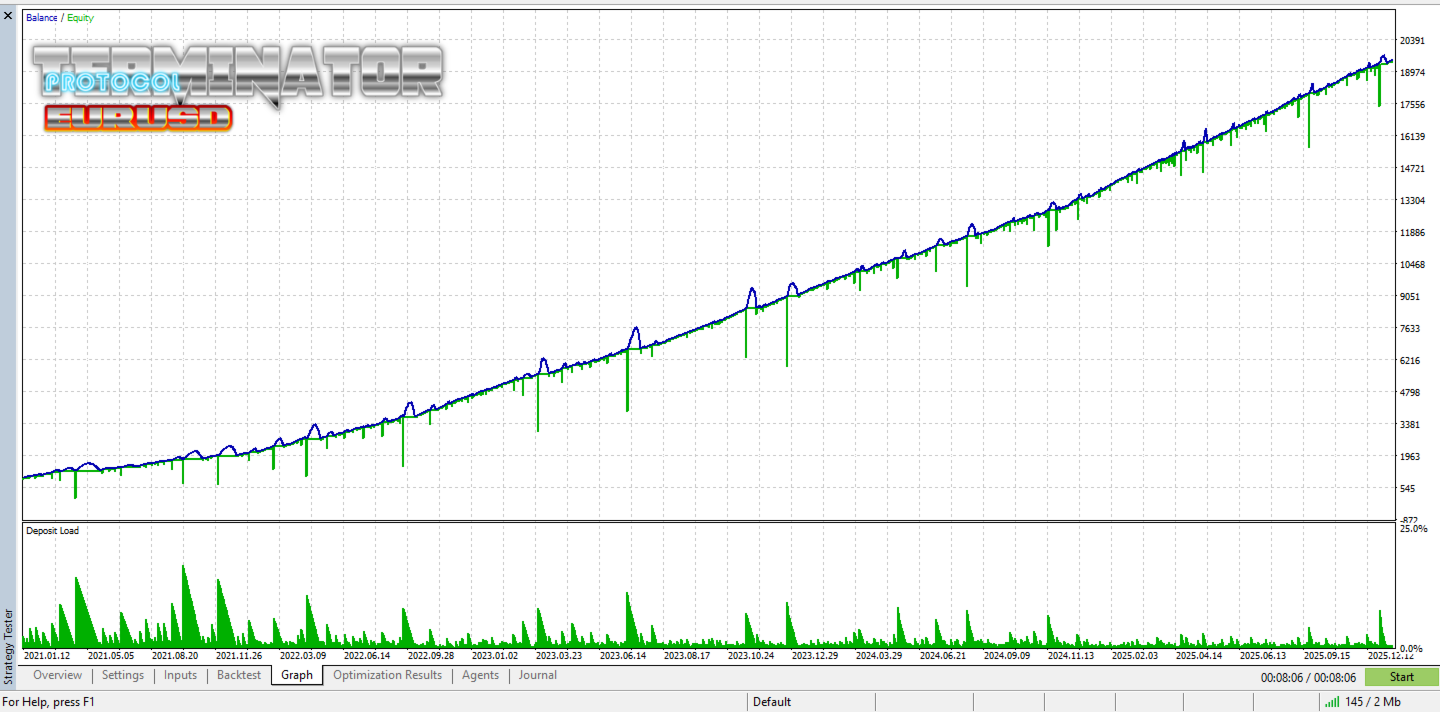Image resolution: width=1440 pixels, height=712 pixels.
Task: Click the 2022.09.28 date label
Action: point(431,656)
